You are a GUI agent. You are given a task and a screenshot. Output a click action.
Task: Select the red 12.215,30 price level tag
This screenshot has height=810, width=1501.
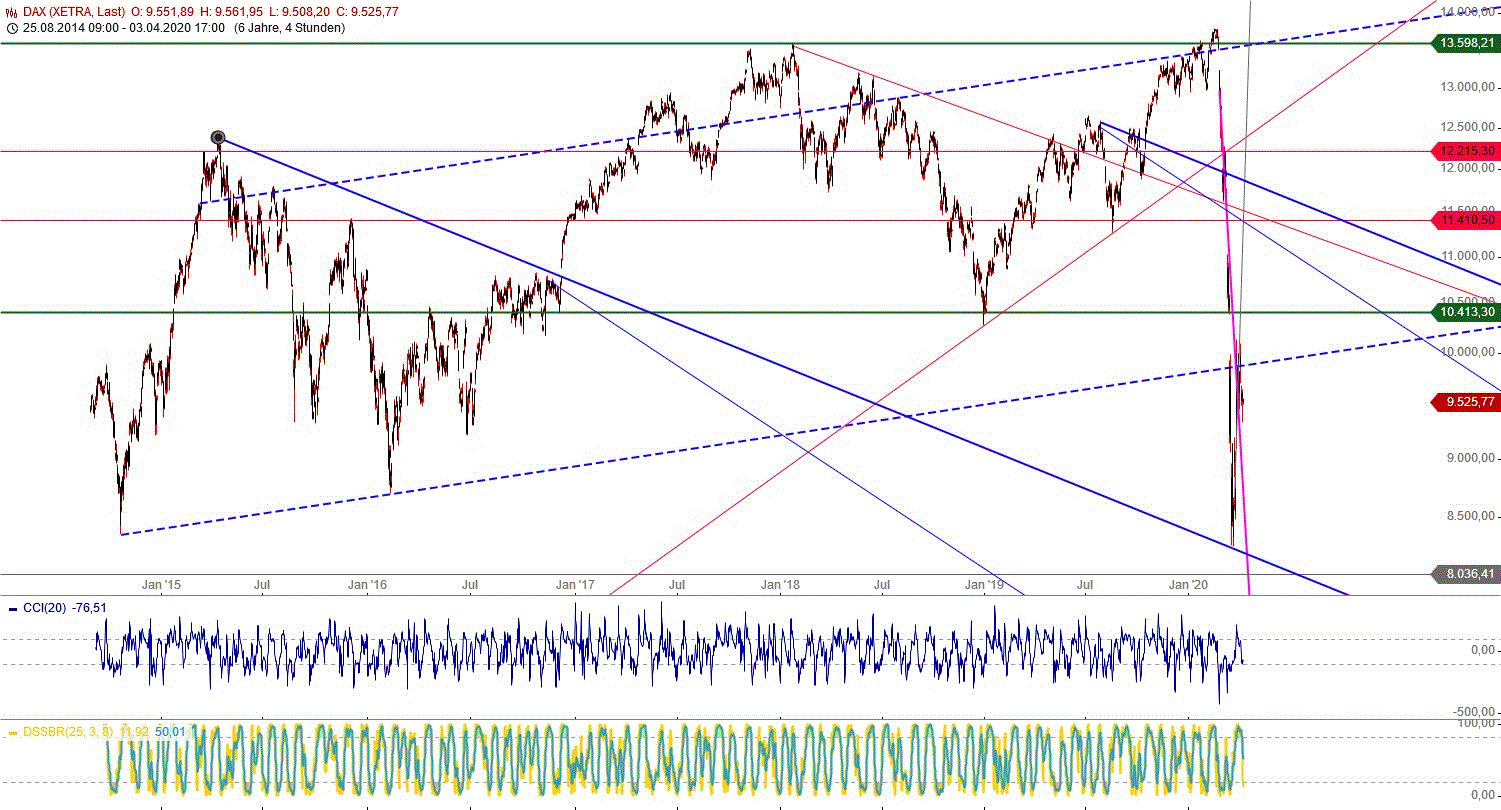[x=1466, y=151]
